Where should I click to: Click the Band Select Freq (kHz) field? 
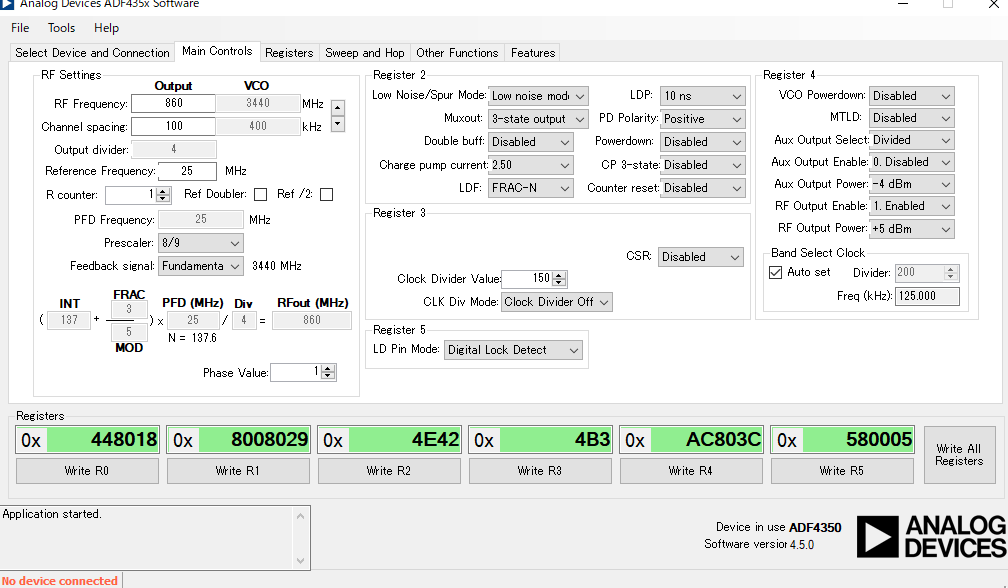927,296
